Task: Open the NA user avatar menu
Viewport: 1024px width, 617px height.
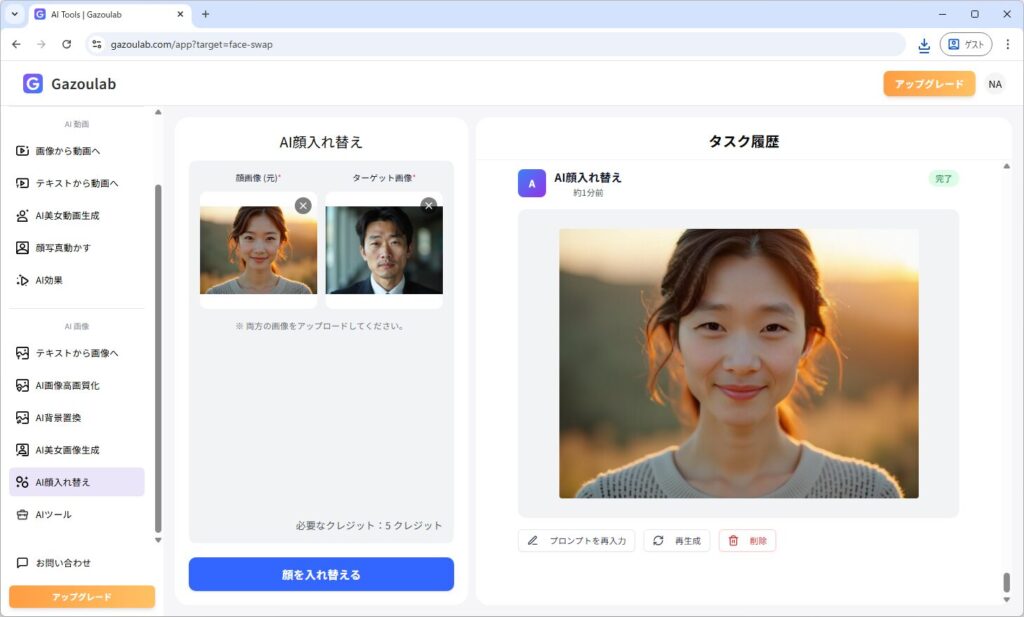Action: click(x=995, y=84)
